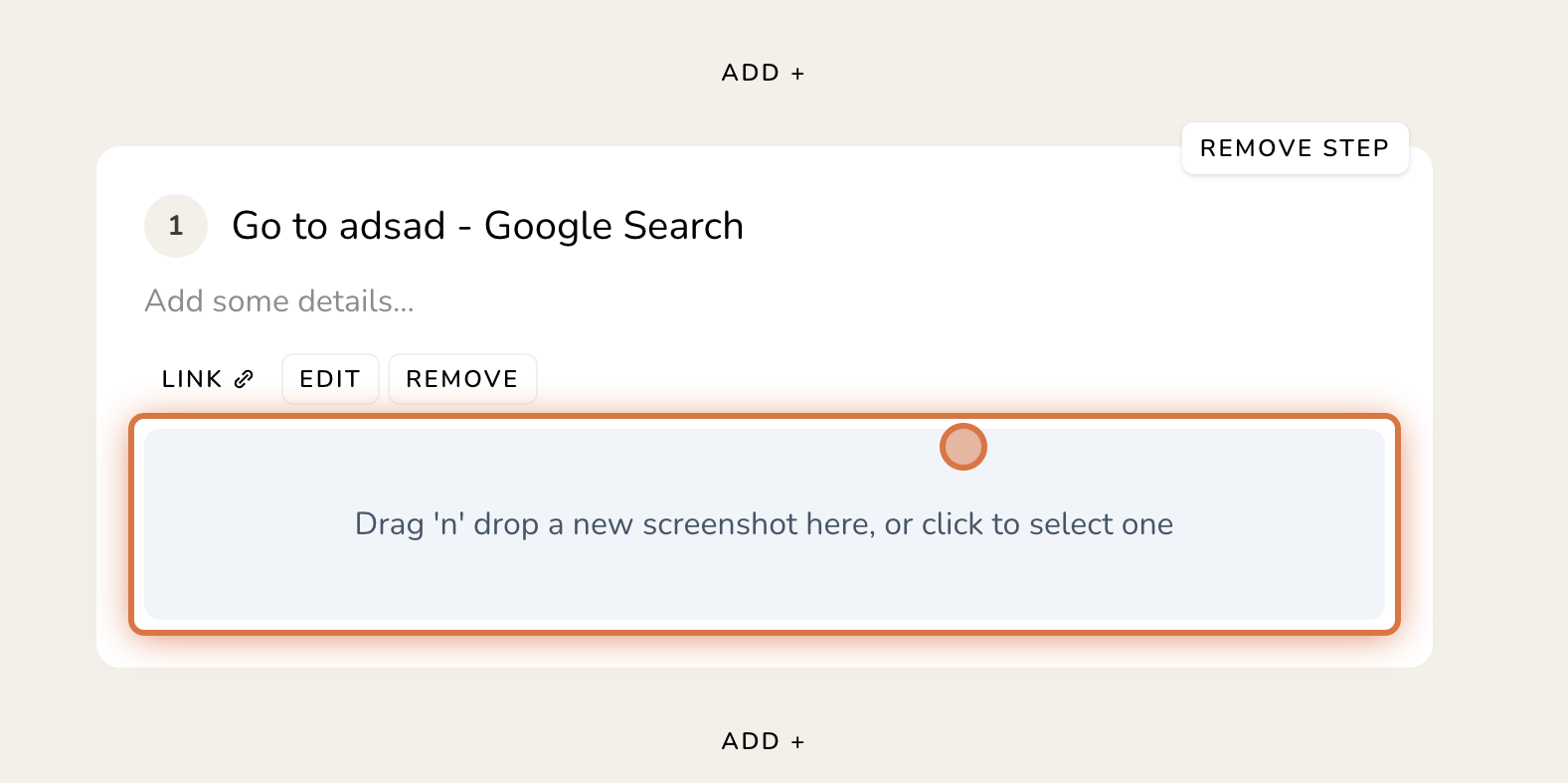Click the step number 1 badge
The width and height of the screenshot is (1568, 783).
pyautogui.click(x=176, y=226)
